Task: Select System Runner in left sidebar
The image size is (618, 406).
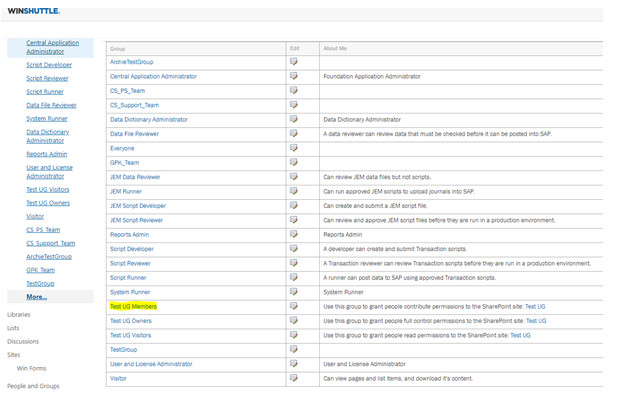Action: click(x=47, y=118)
